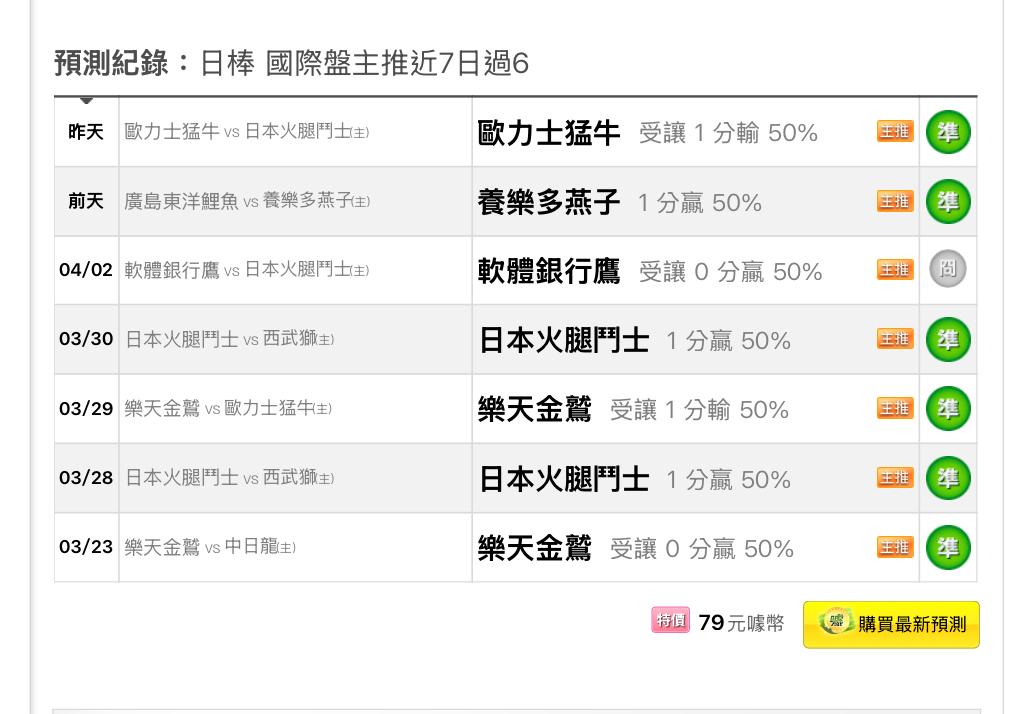Viewport: 1016px width, 714px height.
Task: Open the 廣島東洋鯉魚 vs 養樂多燕子 match
Action: coord(247,201)
